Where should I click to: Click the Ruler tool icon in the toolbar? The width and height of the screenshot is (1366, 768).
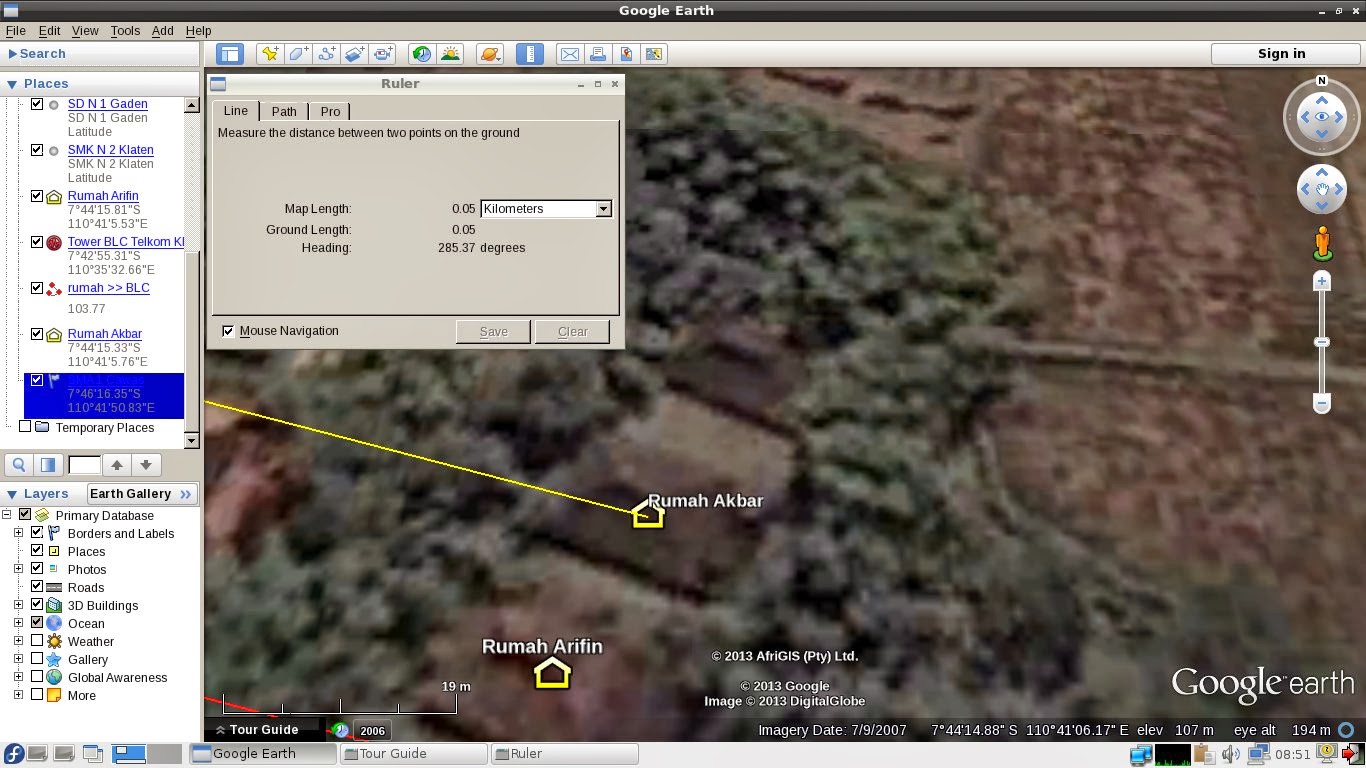(530, 54)
